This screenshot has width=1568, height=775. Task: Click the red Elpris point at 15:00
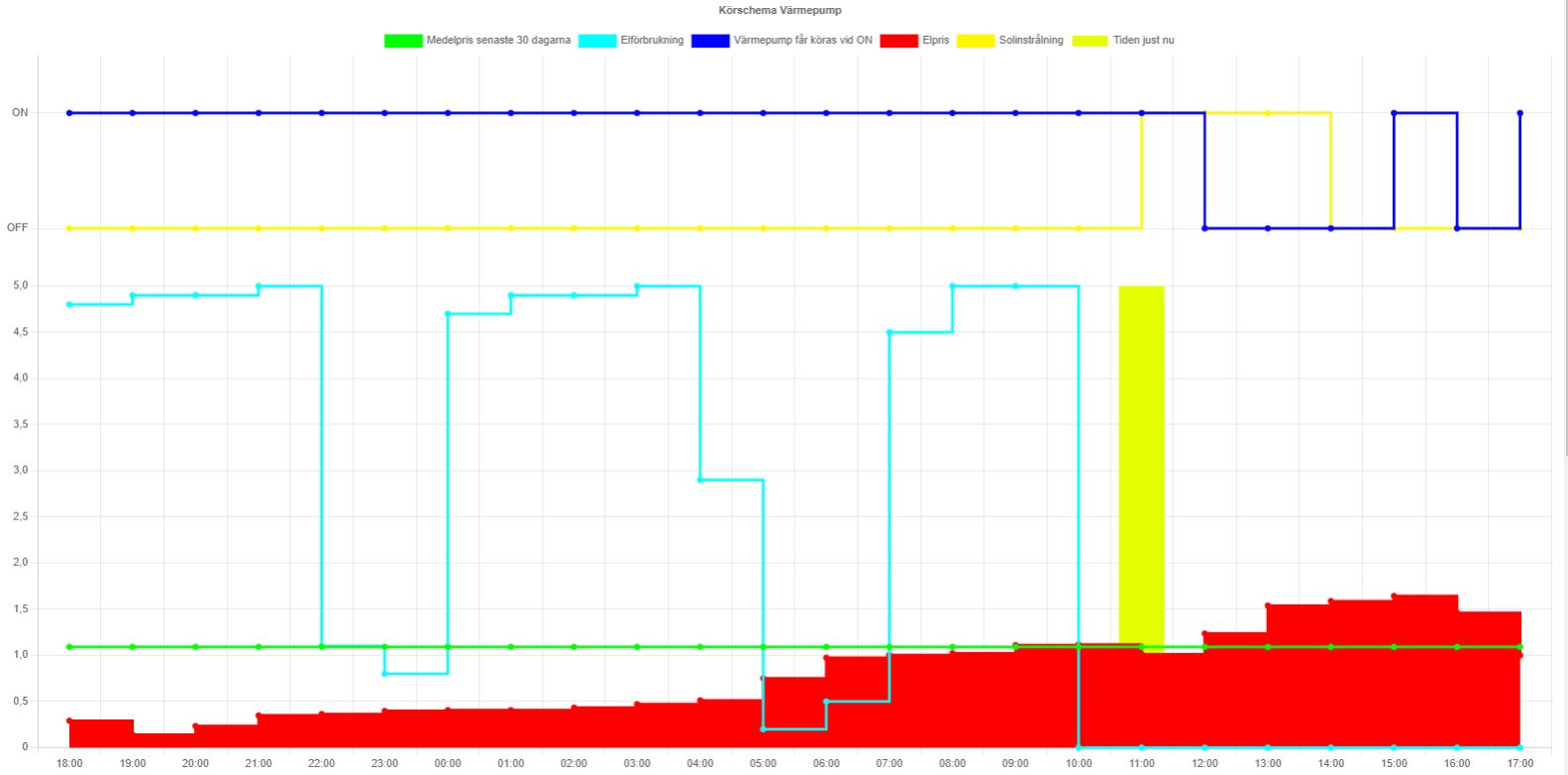[x=1394, y=596]
